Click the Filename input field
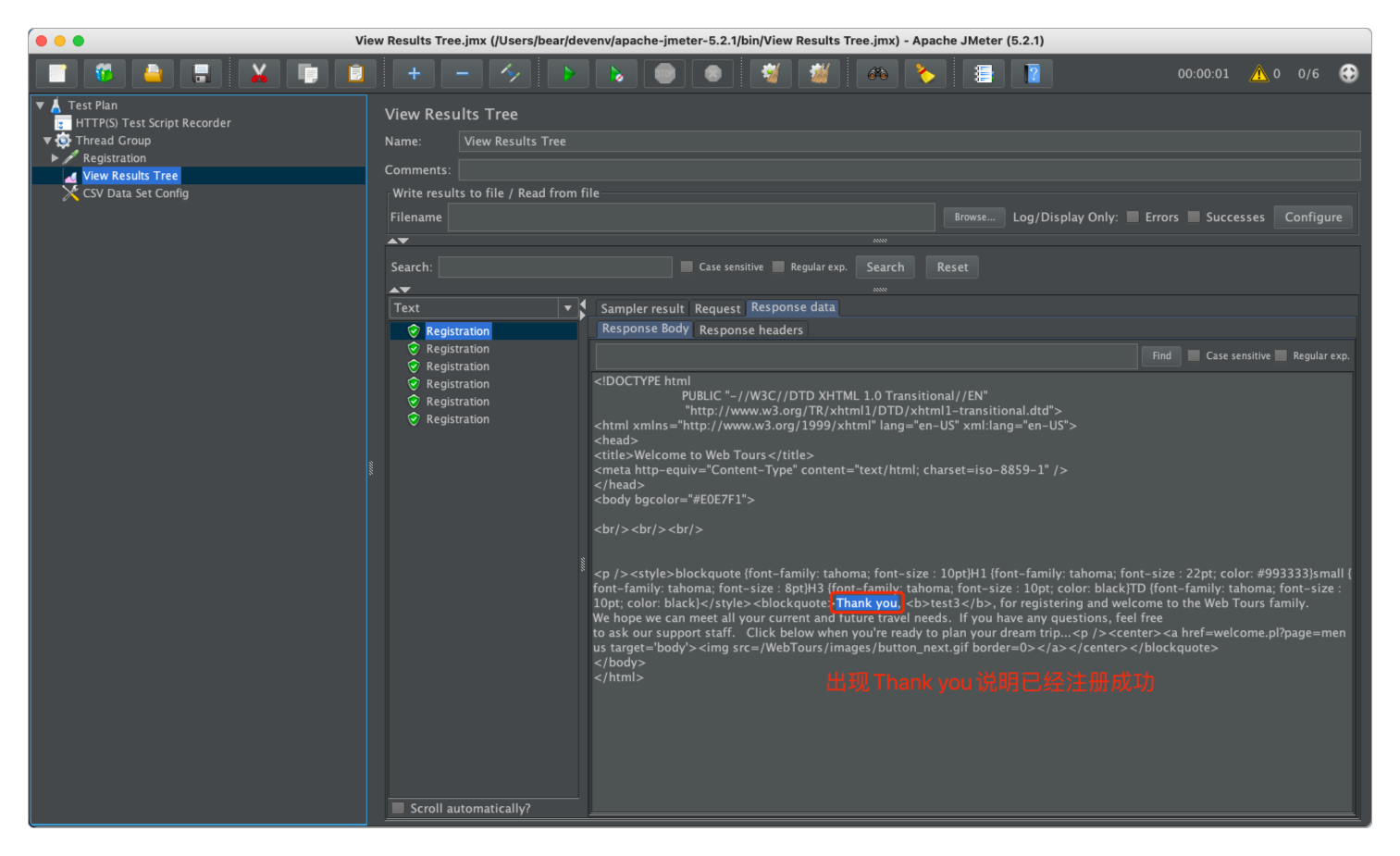This screenshot has height=856, width=1400. [x=691, y=217]
